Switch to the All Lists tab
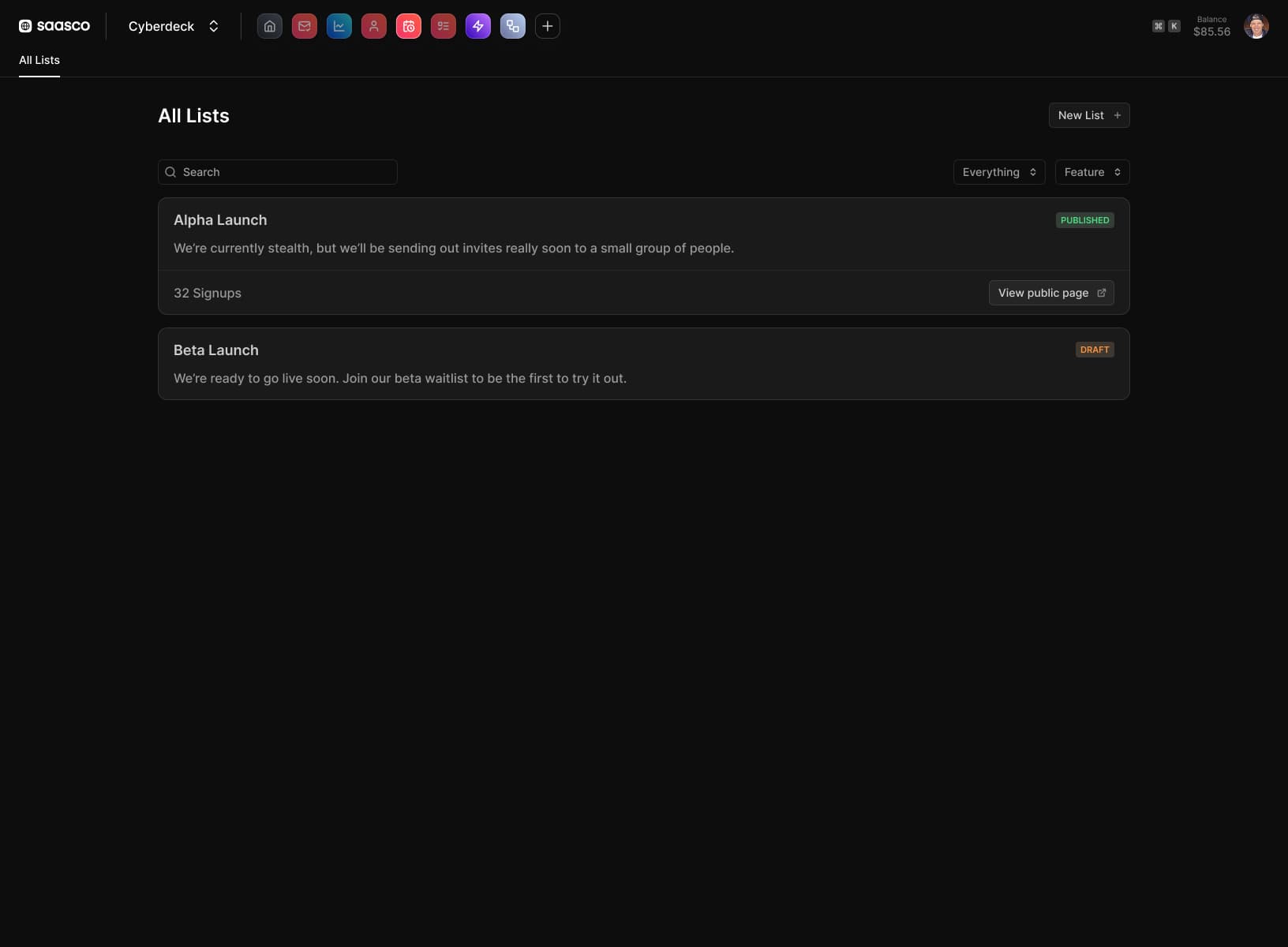The height and width of the screenshot is (947, 1288). coord(39,60)
